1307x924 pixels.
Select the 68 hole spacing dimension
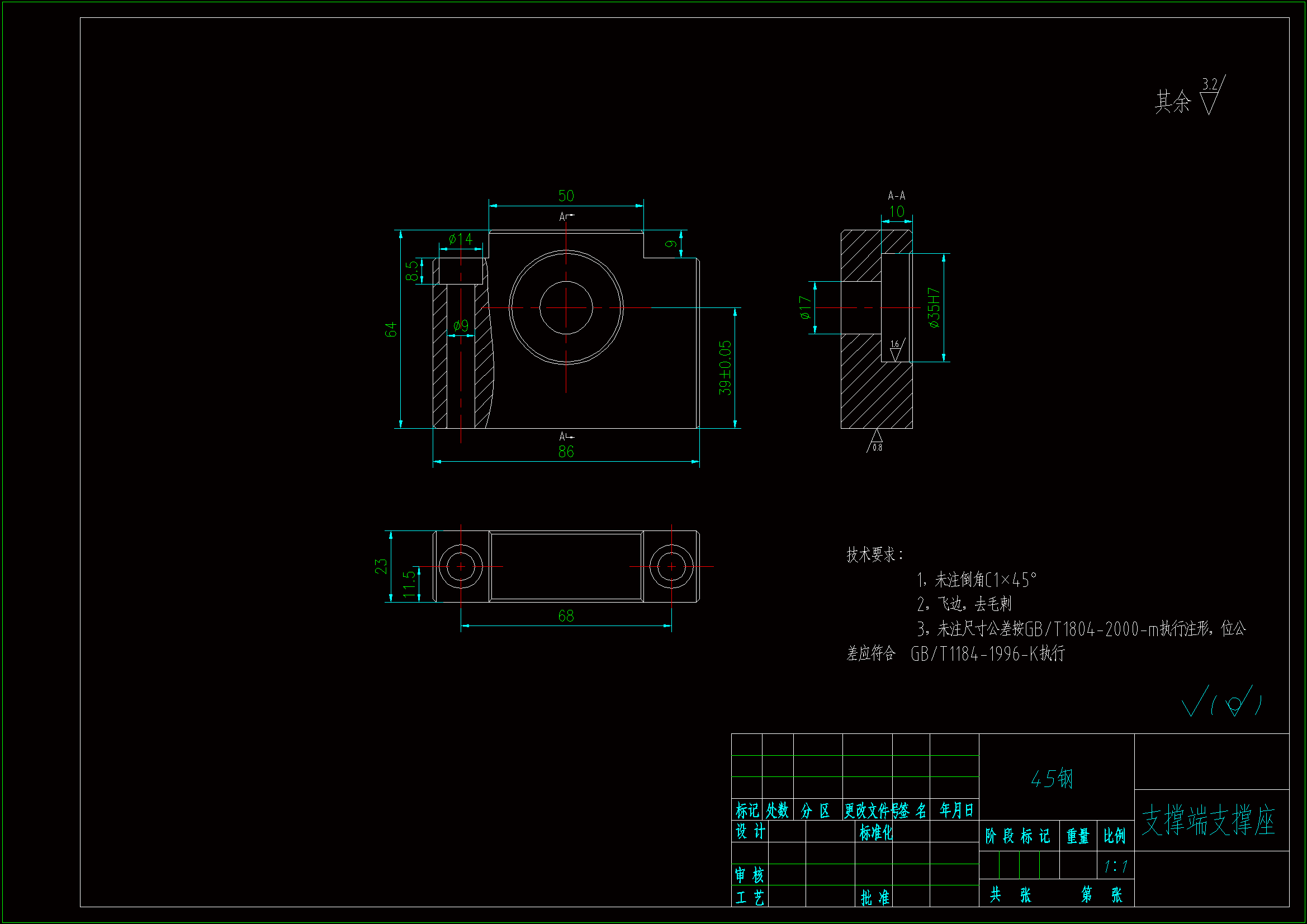pos(566,616)
